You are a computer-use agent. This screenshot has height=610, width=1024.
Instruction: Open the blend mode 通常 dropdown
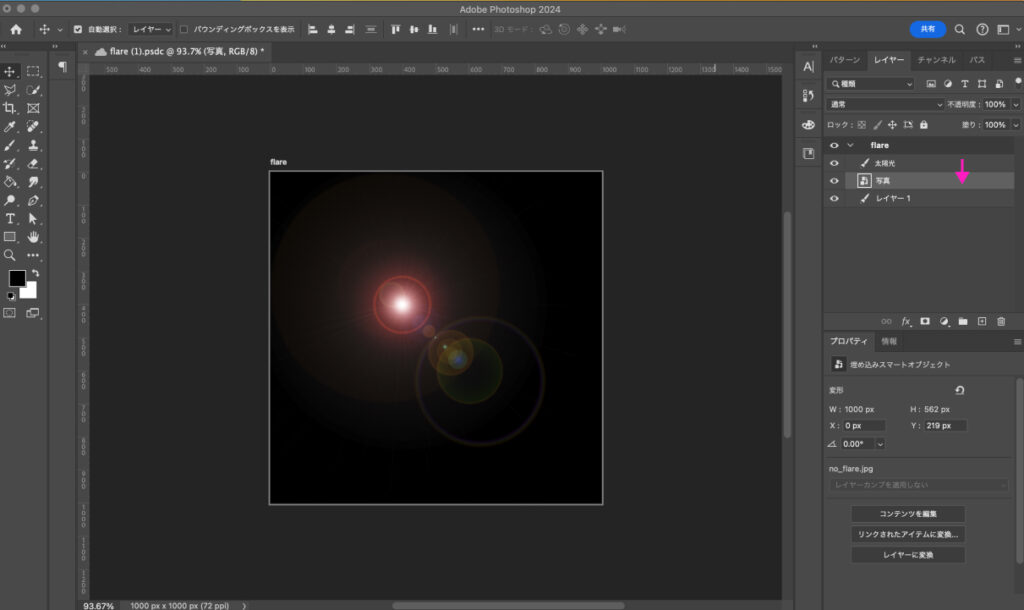click(886, 104)
